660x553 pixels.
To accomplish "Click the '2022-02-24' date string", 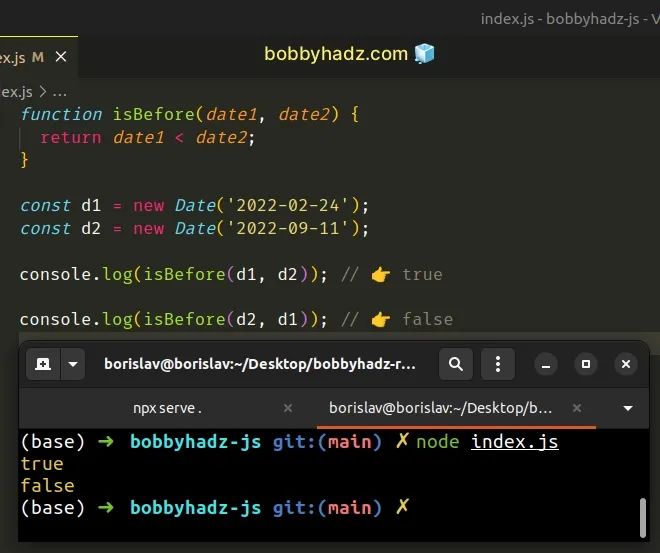I will tap(287, 205).
